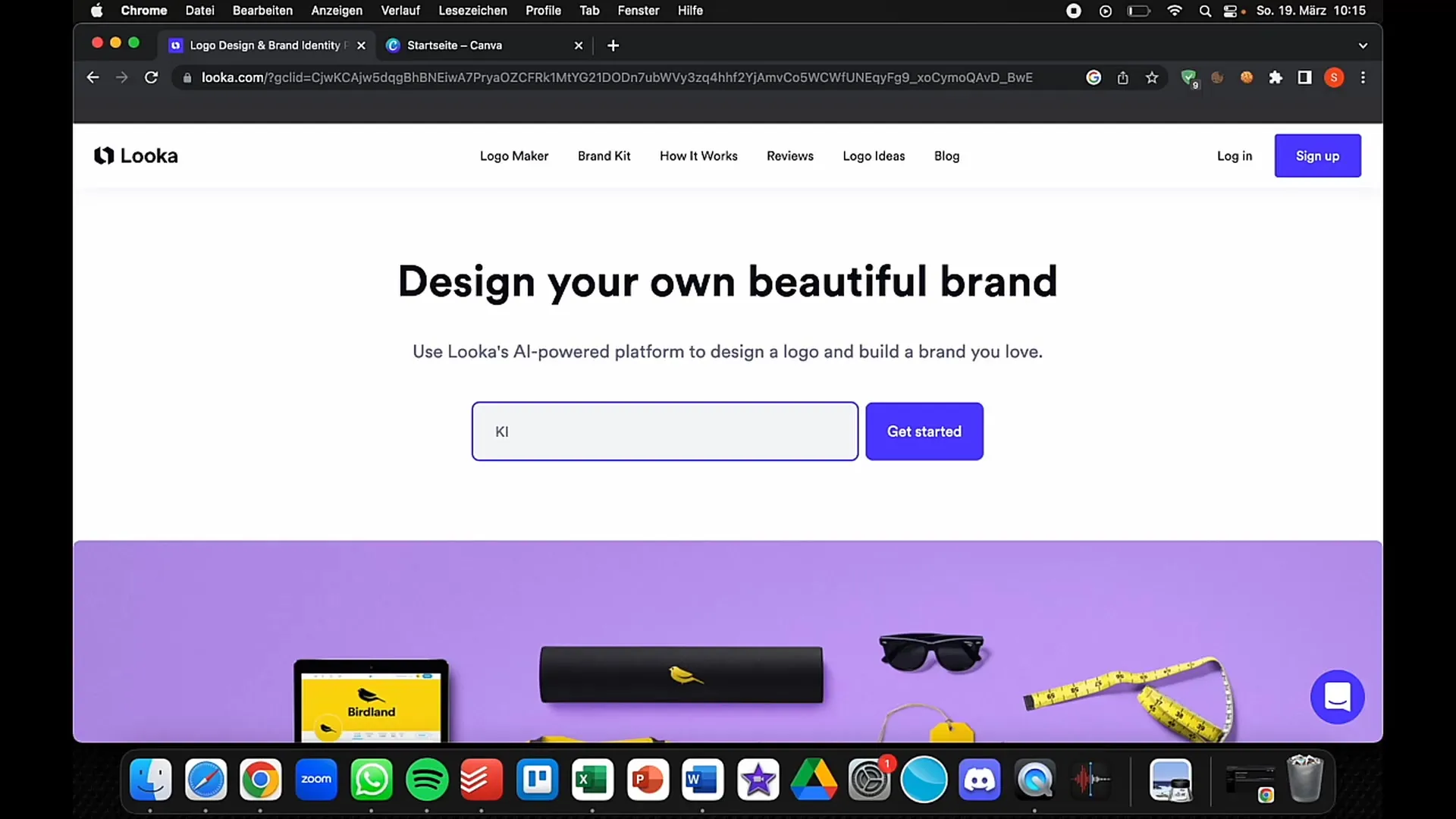Open the Fenster menu
This screenshot has width=1456, height=819.
click(x=638, y=11)
